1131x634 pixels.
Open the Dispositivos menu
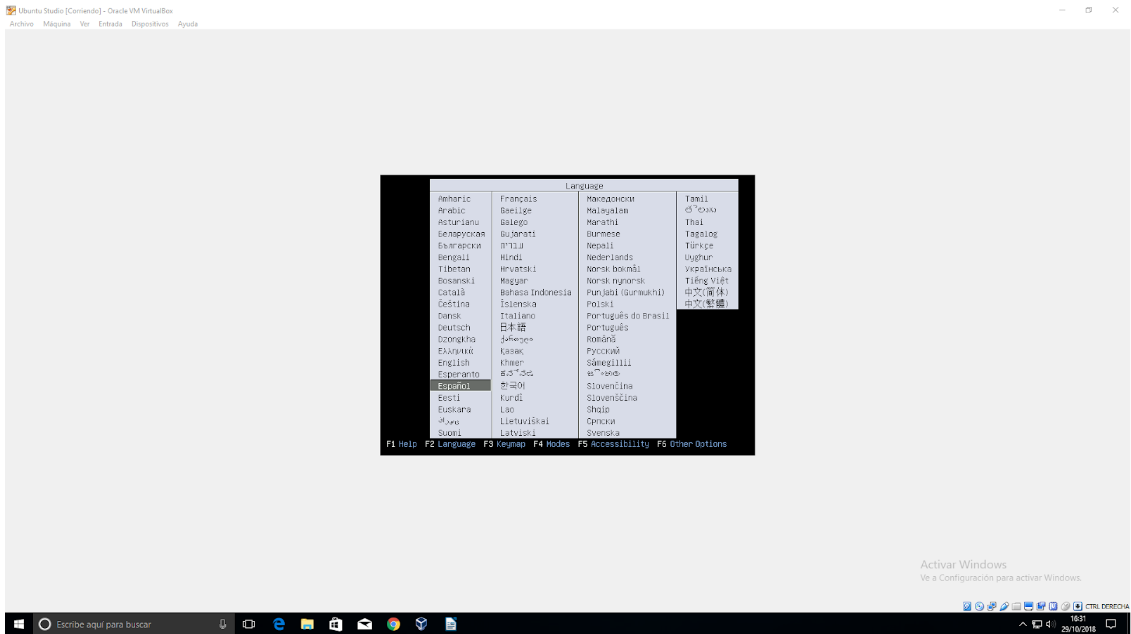pos(150,24)
